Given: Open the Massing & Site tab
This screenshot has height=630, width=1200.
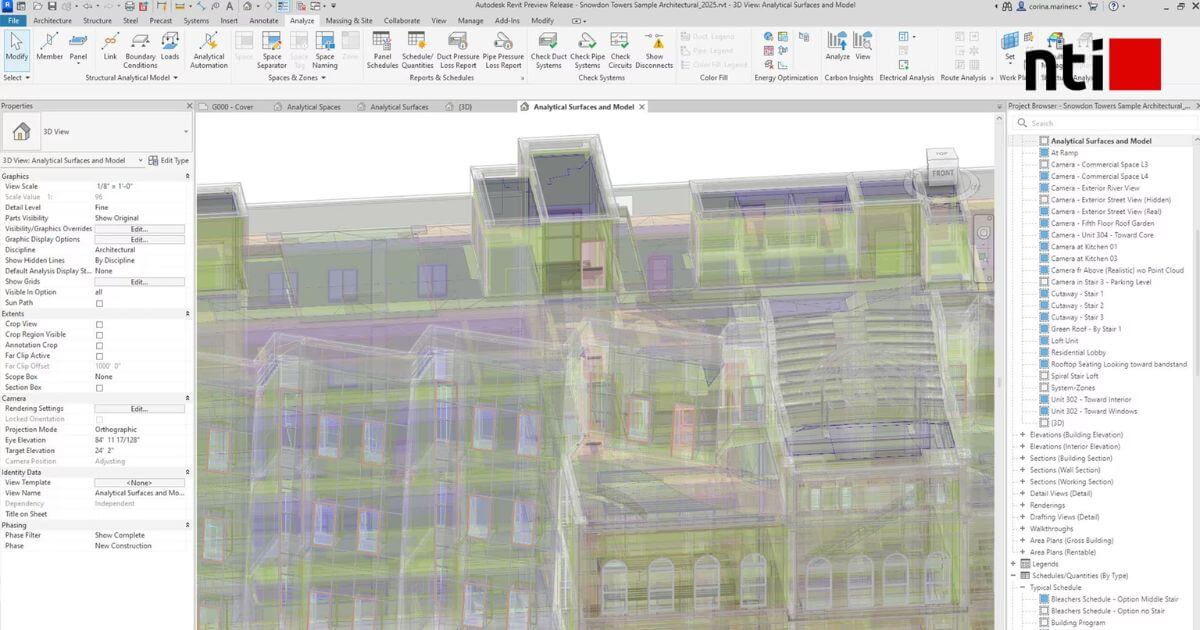Looking at the screenshot, I should pos(350,20).
